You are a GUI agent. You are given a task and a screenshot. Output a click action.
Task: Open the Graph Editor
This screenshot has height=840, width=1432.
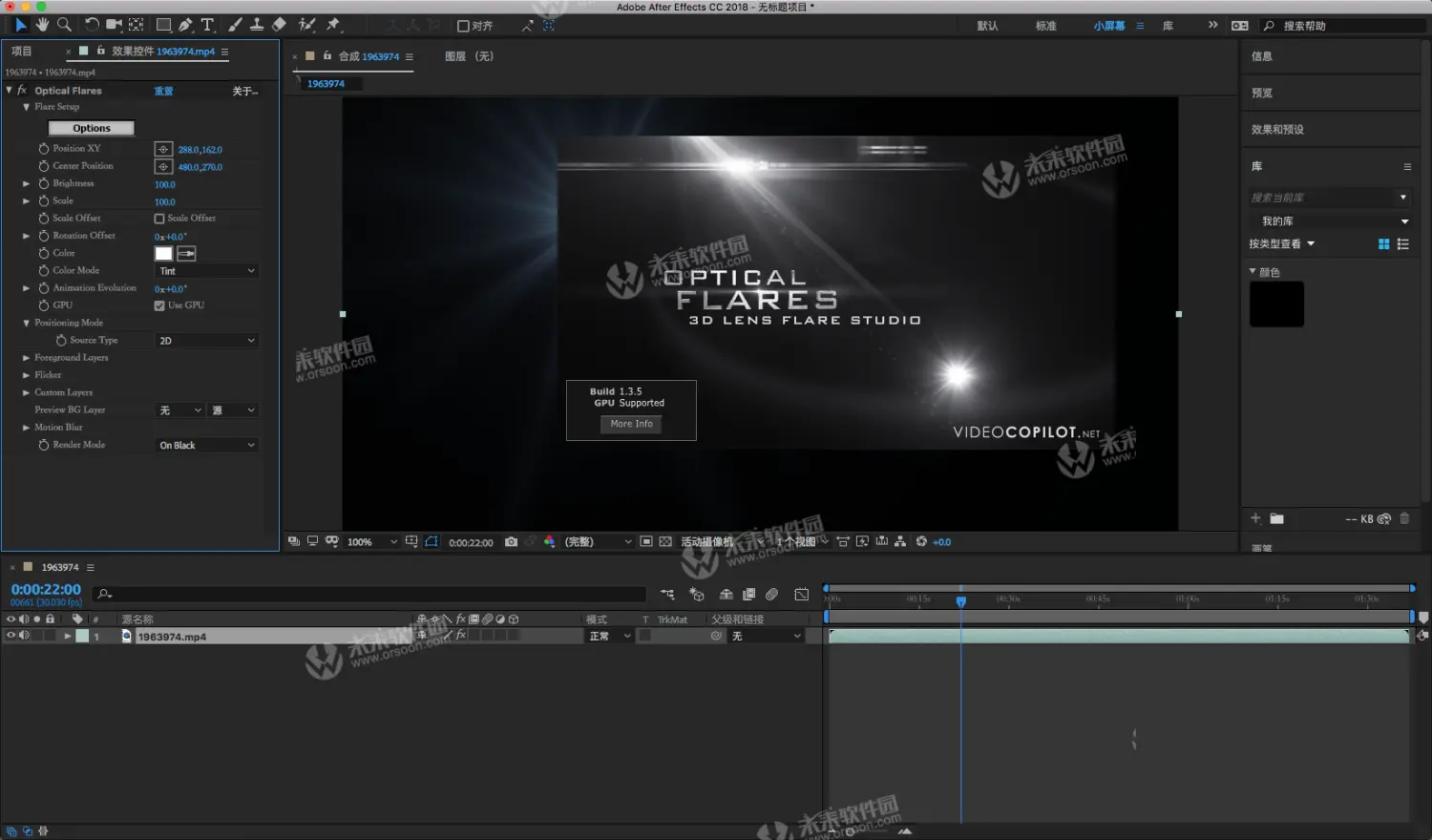coord(802,595)
